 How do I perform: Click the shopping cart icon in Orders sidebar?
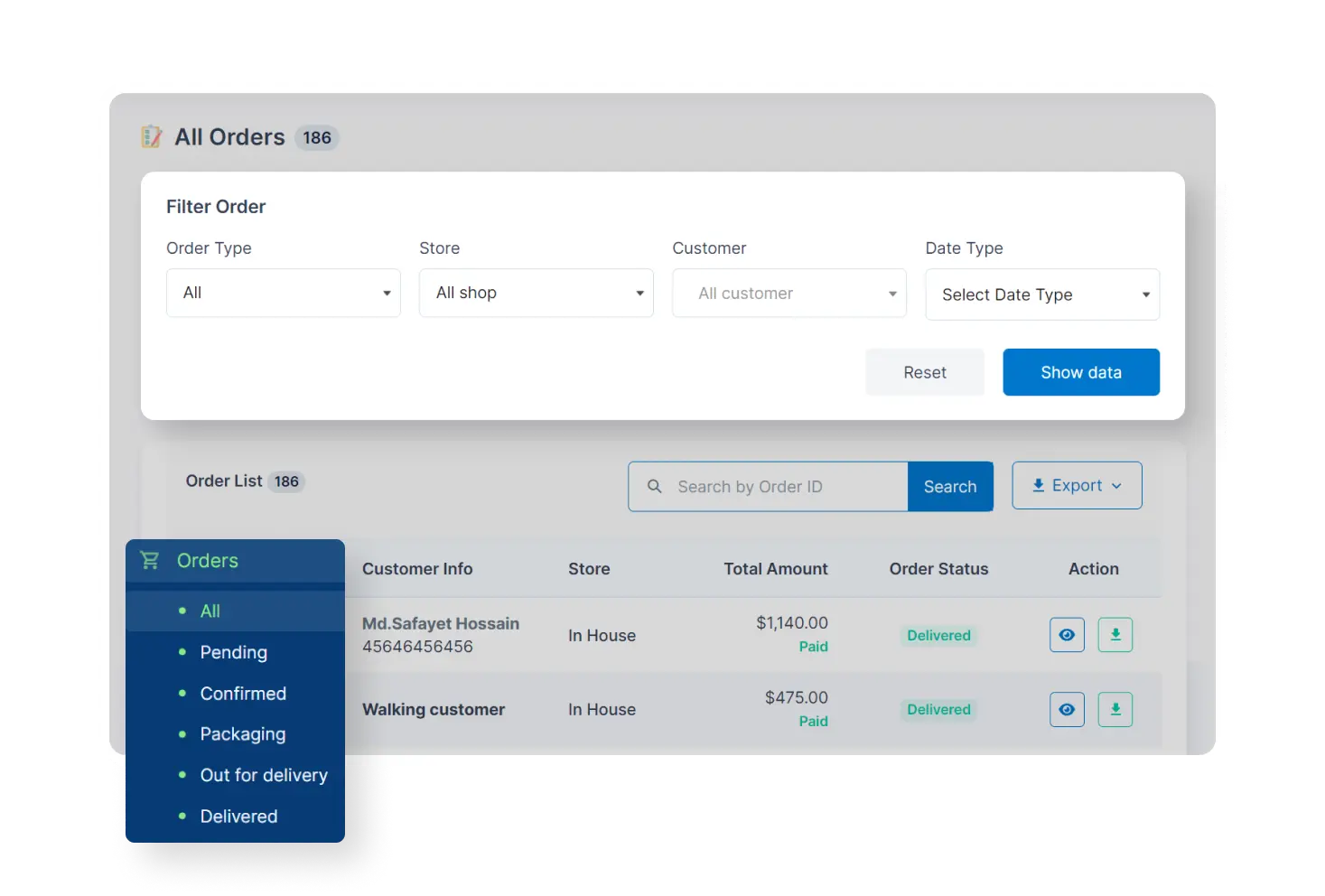coord(150,560)
